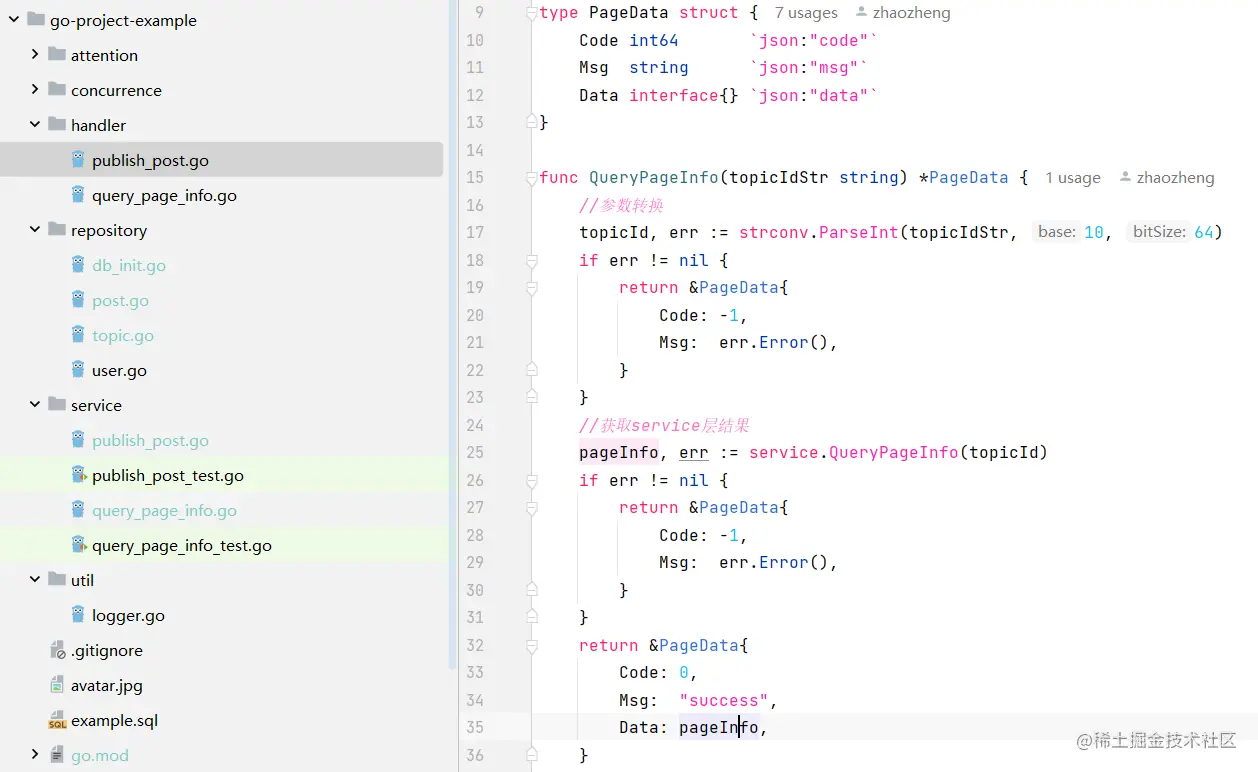Collapse the service folder chevron

tap(35, 405)
